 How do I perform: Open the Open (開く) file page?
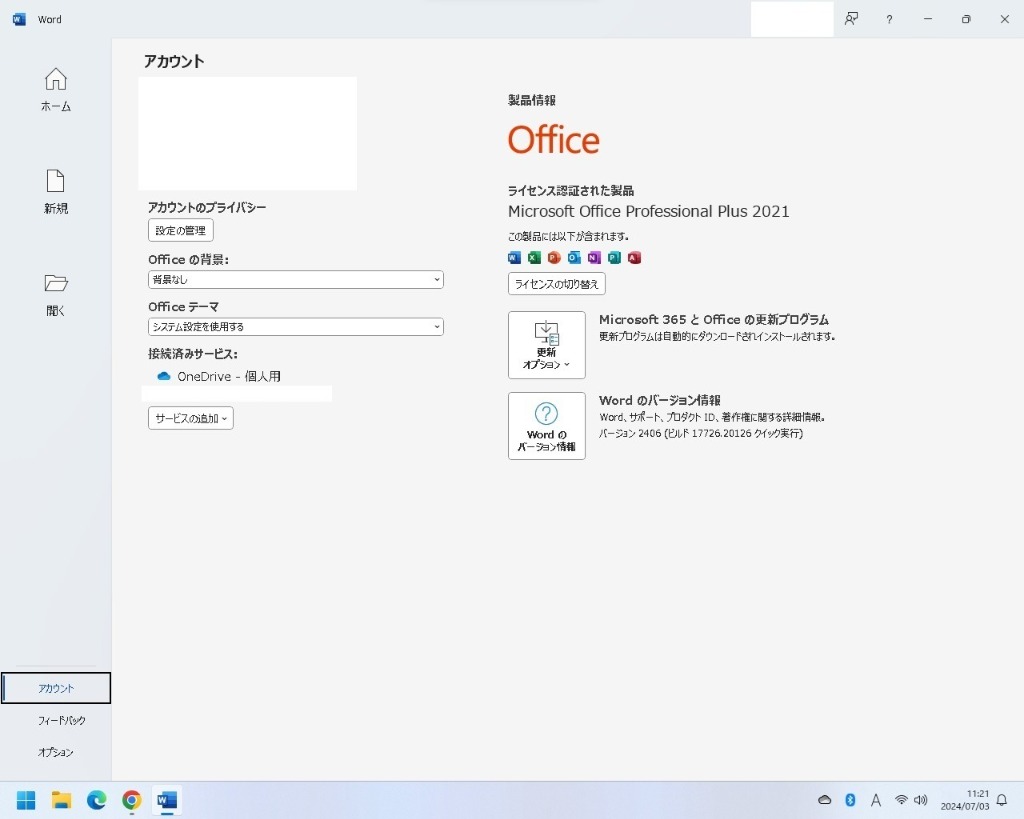click(56, 294)
